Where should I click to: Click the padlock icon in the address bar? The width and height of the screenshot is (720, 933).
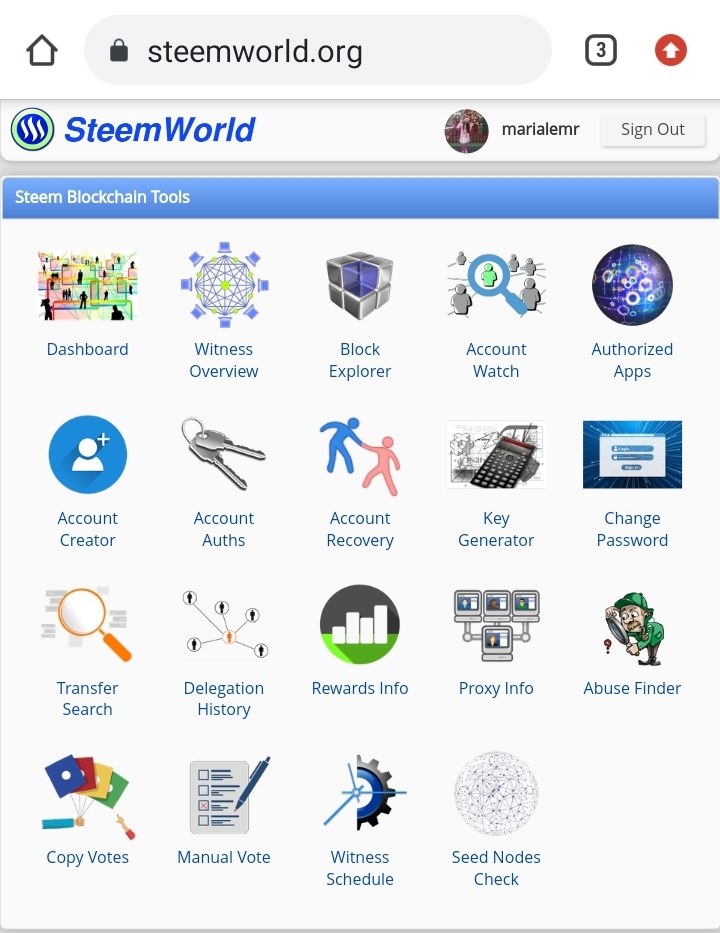[119, 51]
